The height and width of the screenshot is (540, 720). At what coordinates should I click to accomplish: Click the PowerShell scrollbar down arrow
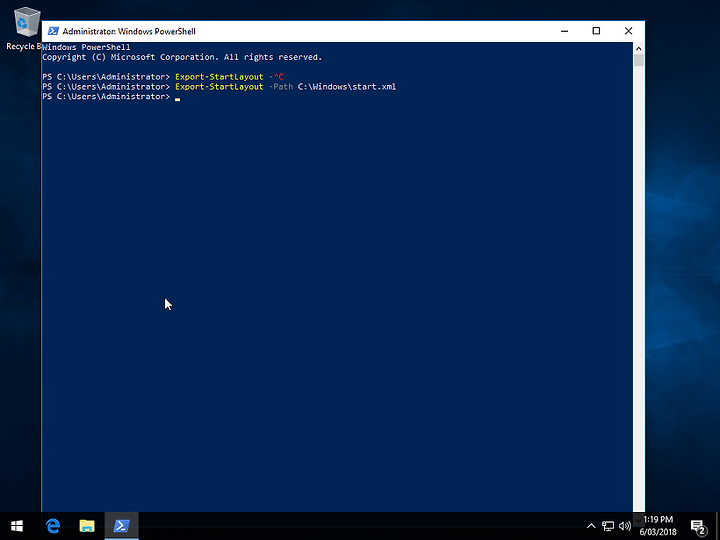pos(638,520)
